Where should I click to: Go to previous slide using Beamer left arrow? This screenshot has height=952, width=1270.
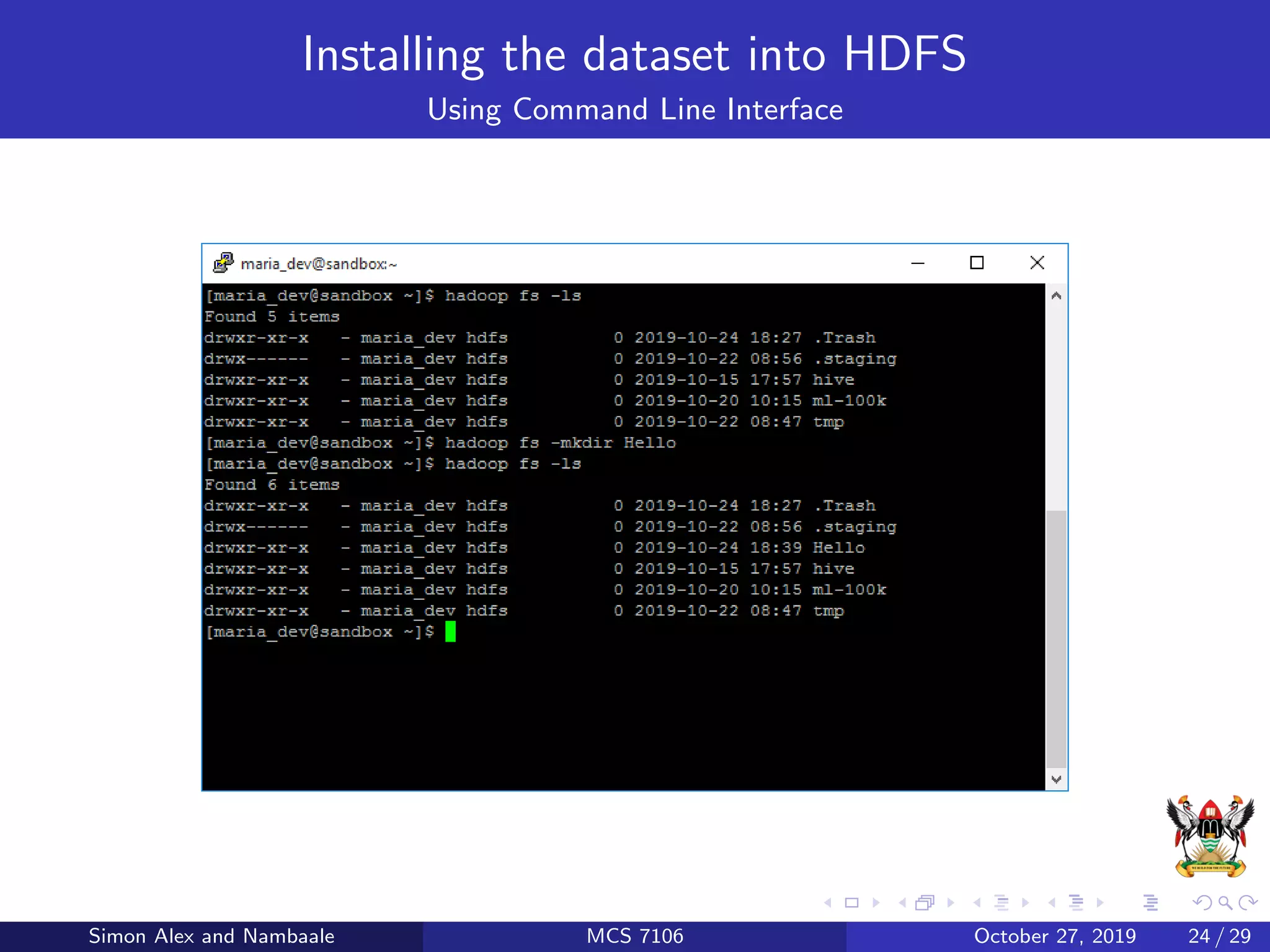828,903
